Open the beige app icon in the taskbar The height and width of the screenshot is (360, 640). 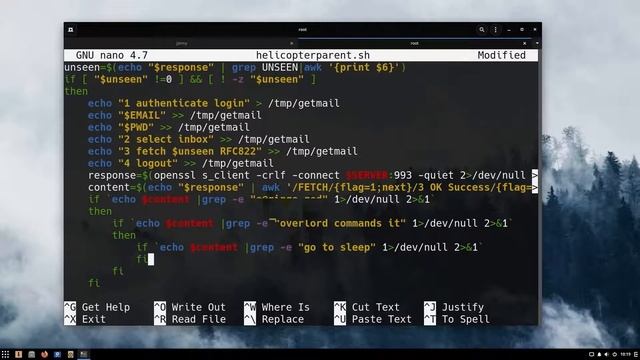71,354
